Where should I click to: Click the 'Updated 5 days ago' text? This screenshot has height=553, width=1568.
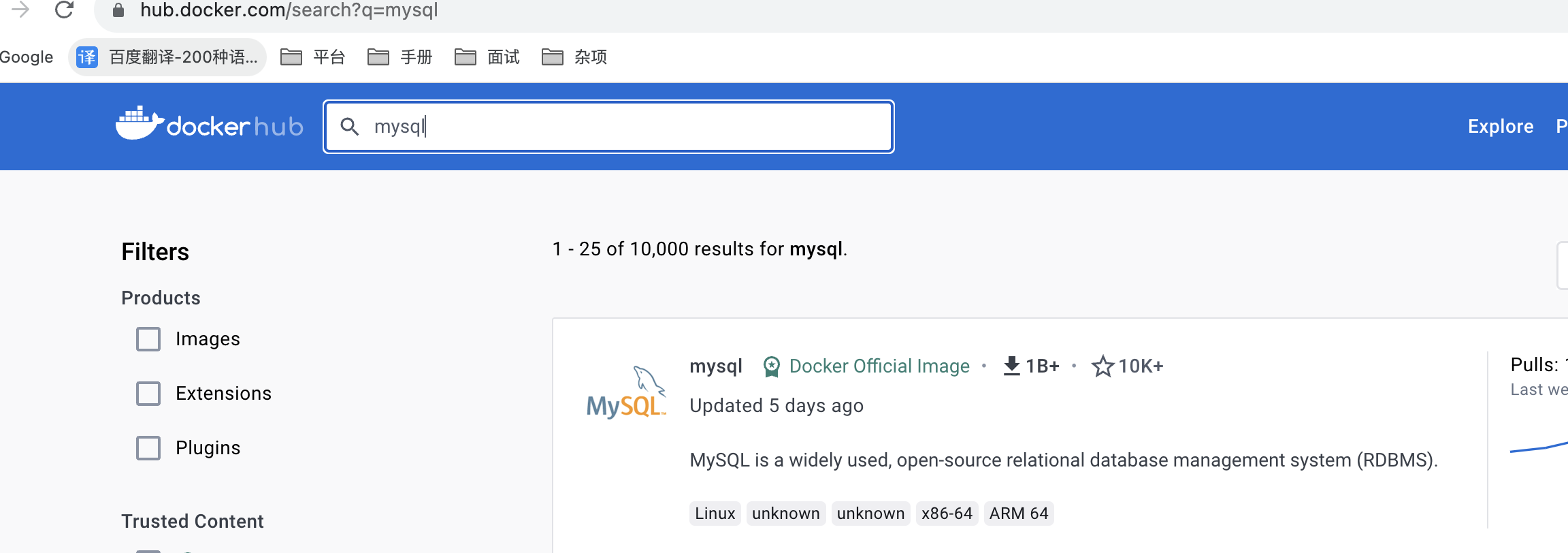pyautogui.click(x=777, y=406)
